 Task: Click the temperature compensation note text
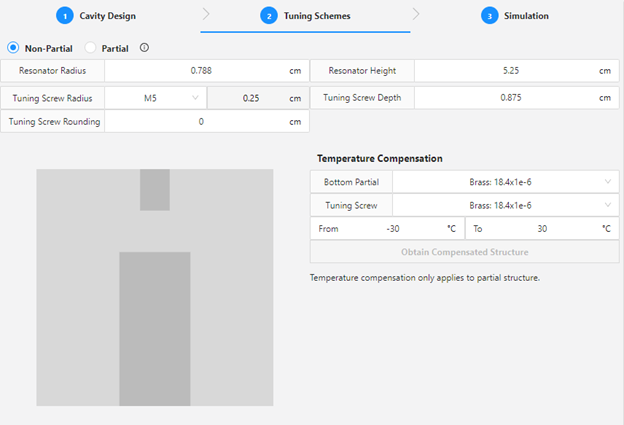tap(425, 278)
